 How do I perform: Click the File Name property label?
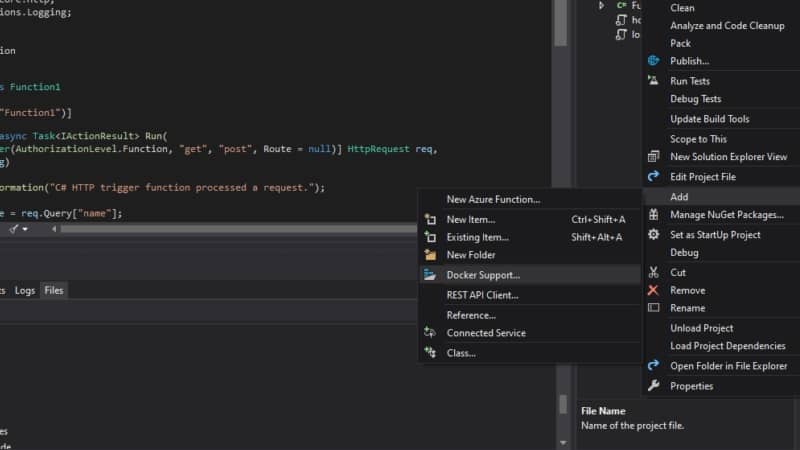(x=603, y=411)
